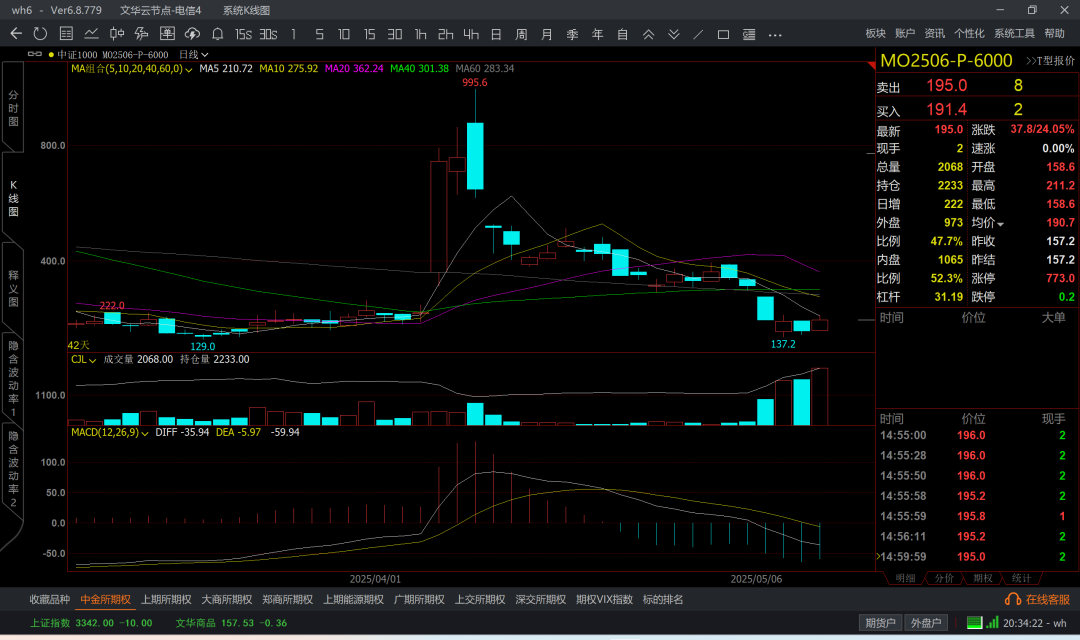This screenshot has height=640, width=1080.
Task: Click the green signal strength indicator
Action: [x=992, y=623]
